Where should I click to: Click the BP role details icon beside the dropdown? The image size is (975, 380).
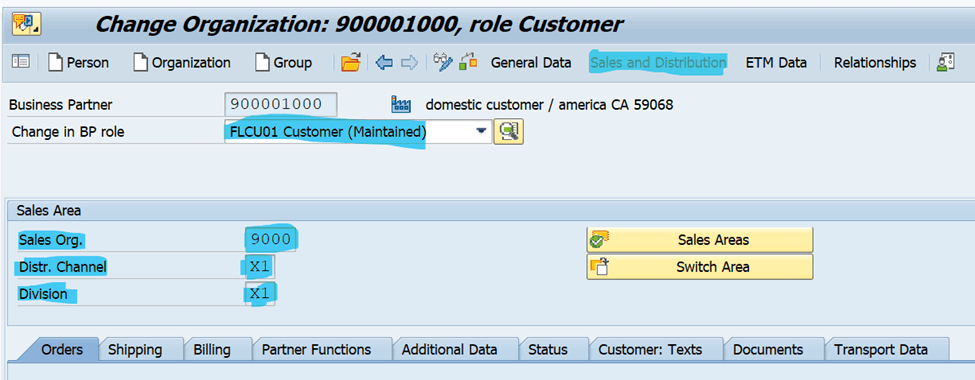click(509, 131)
